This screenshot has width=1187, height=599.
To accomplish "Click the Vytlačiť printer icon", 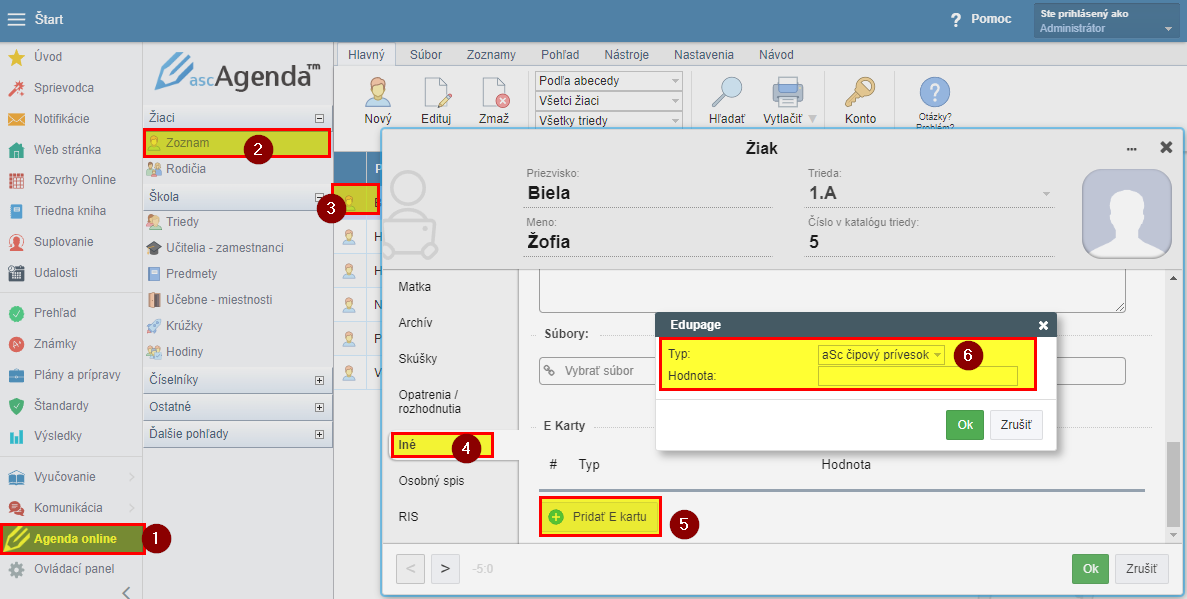I will click(x=787, y=92).
